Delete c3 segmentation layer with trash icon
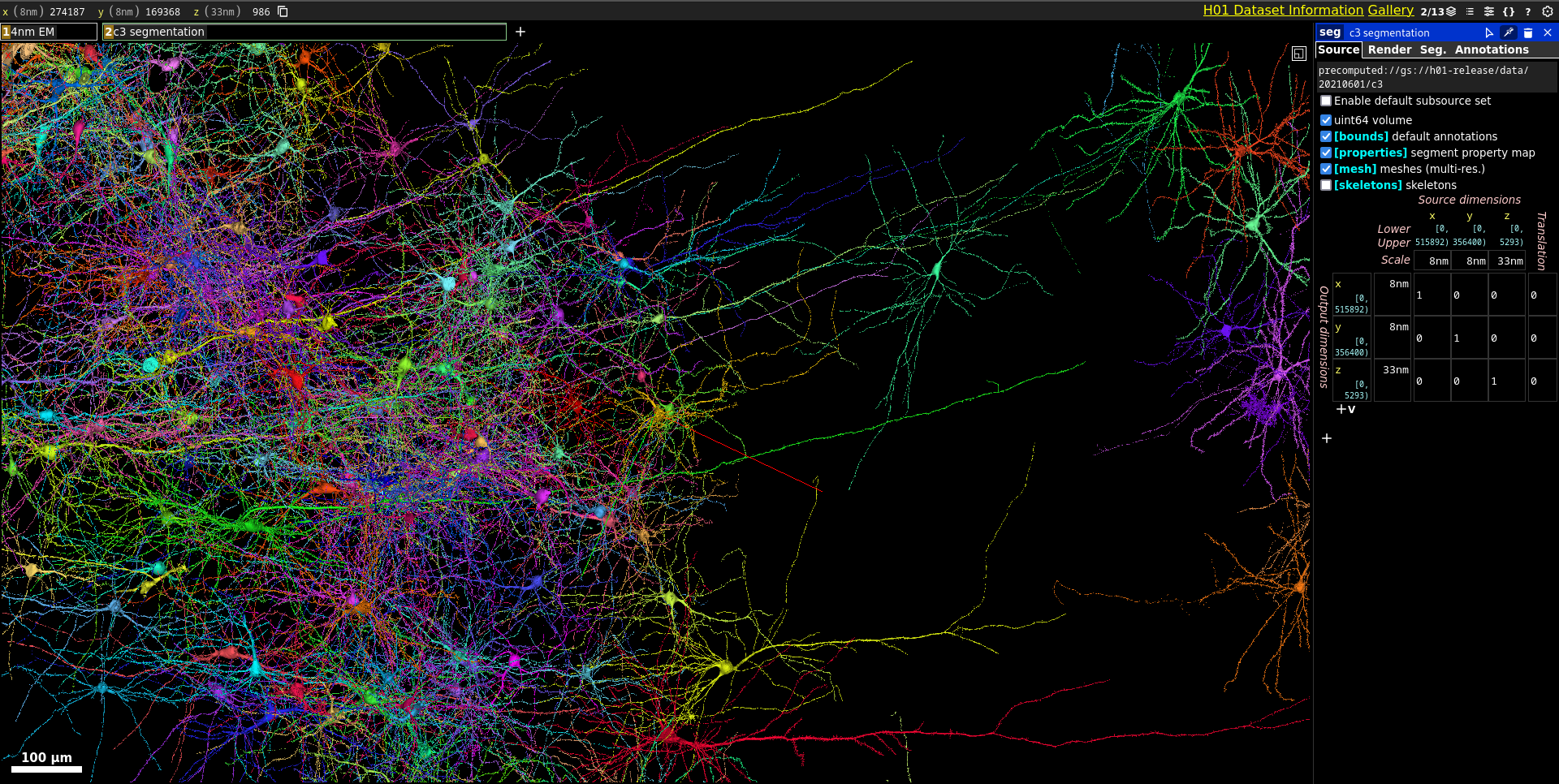 tap(1528, 32)
